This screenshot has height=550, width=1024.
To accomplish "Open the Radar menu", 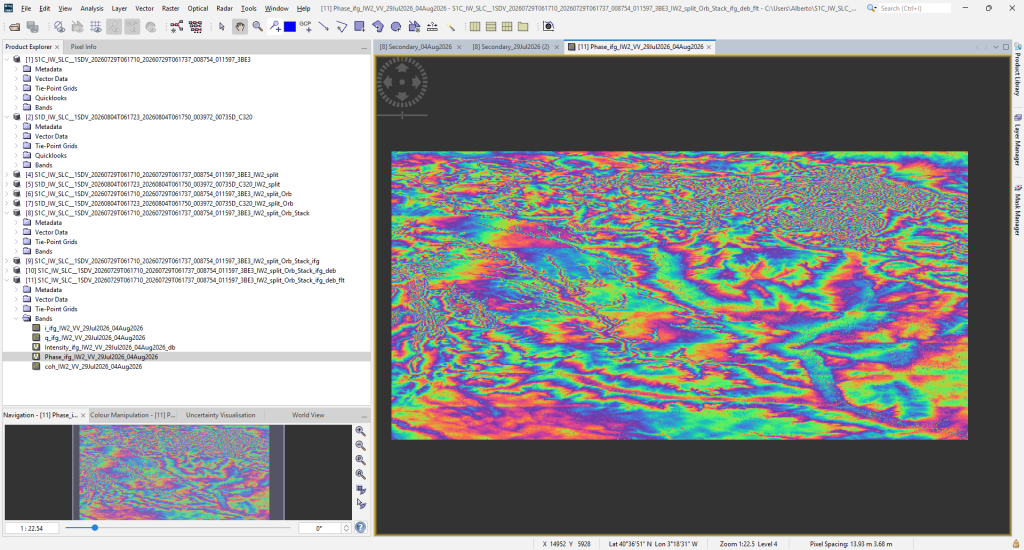I will [225, 8].
